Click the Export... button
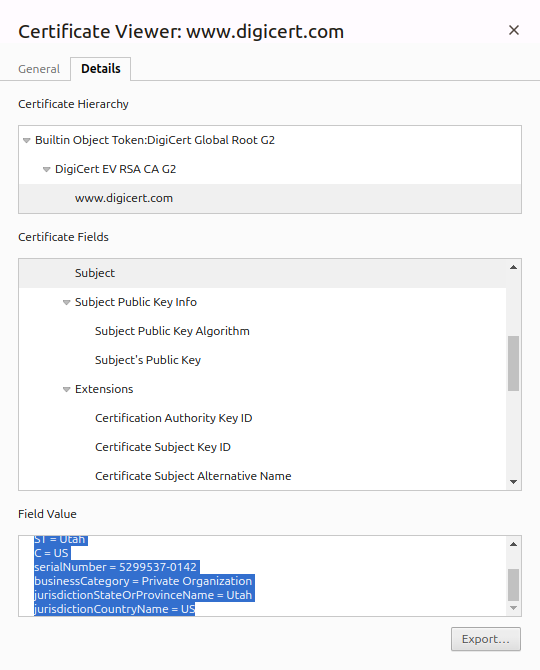The height and width of the screenshot is (670, 540). point(486,639)
